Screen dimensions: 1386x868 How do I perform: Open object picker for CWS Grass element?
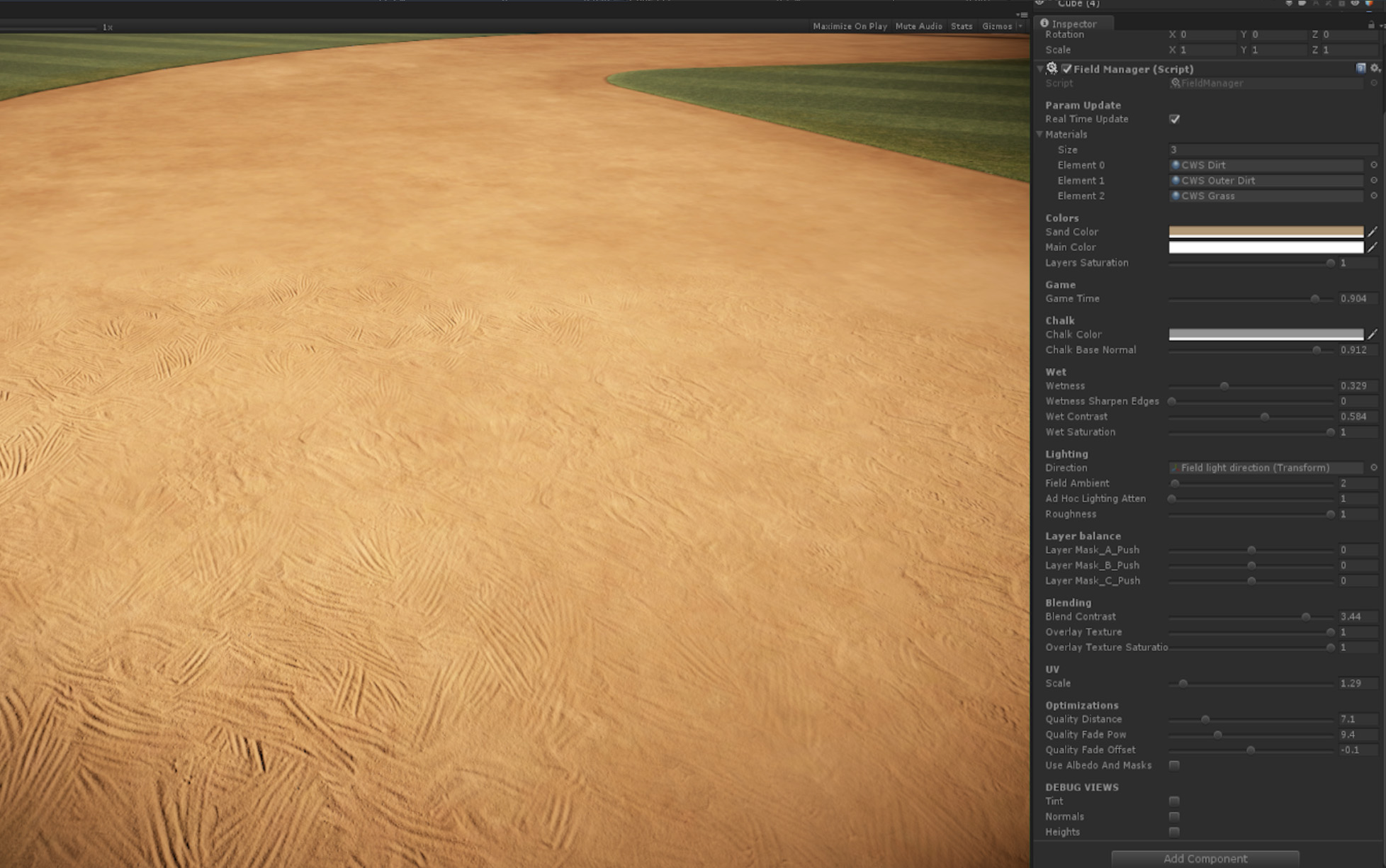click(x=1373, y=196)
